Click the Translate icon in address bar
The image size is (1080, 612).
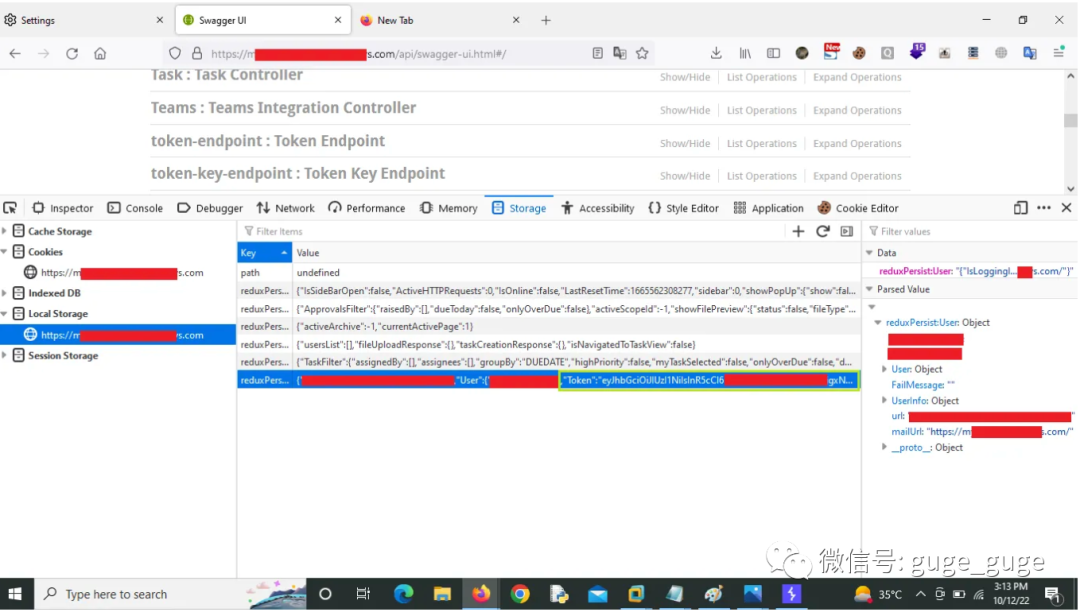pyautogui.click(x=620, y=54)
